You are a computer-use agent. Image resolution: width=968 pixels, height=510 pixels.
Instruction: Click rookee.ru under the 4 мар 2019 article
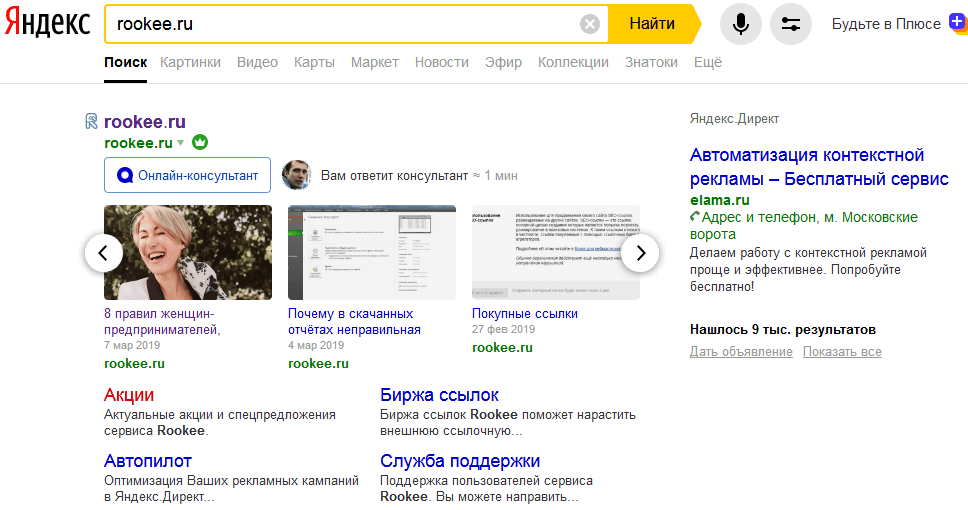(318, 364)
